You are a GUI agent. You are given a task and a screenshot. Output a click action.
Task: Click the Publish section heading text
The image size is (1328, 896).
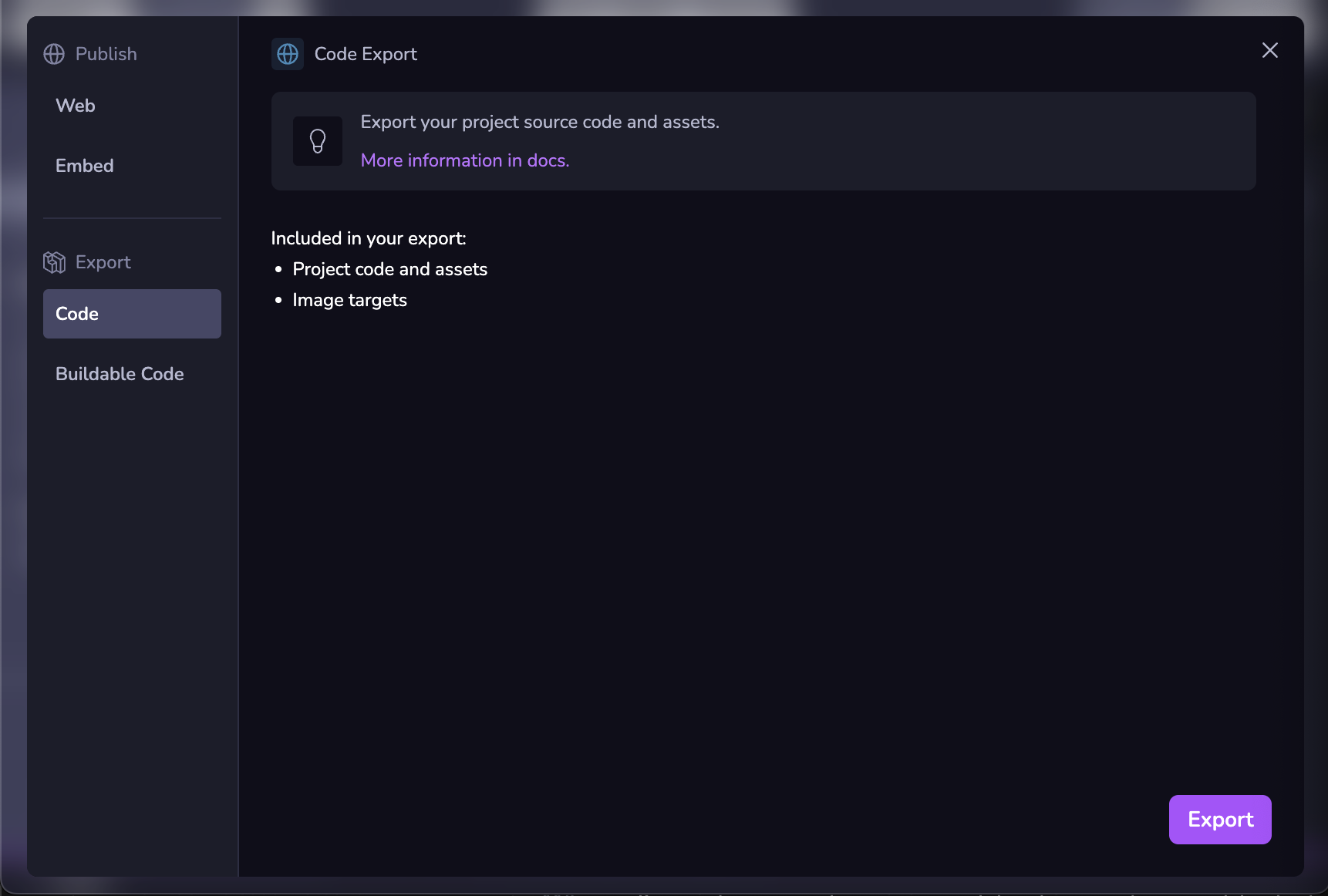[x=106, y=54]
